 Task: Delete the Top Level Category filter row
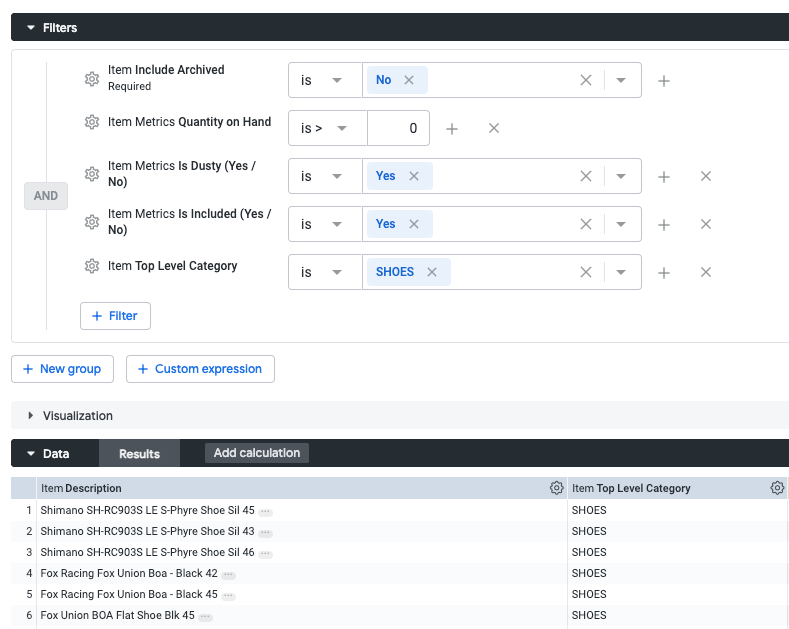click(706, 272)
